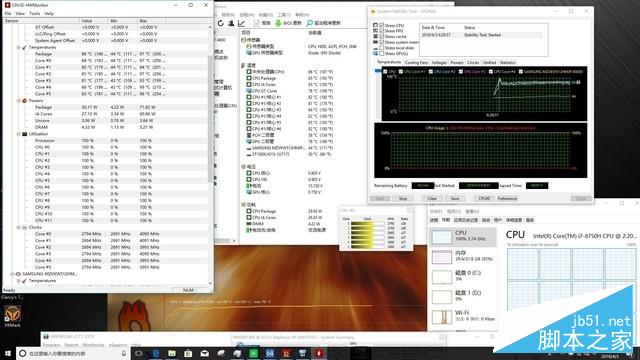Click the Cortana microphone icon

(x=124, y=353)
